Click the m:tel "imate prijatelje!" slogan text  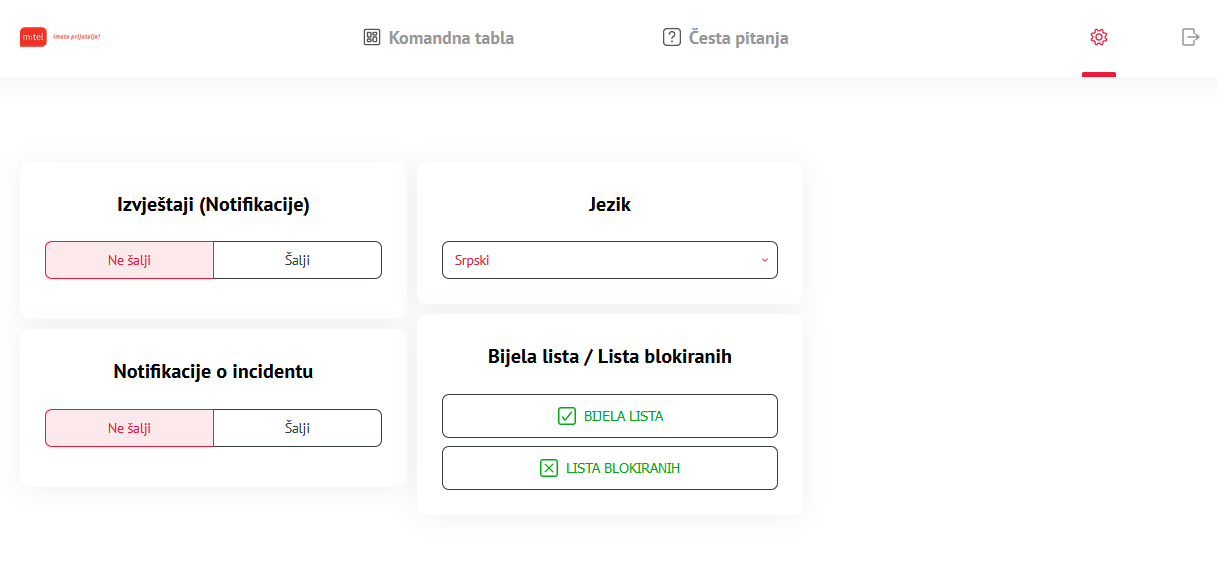point(76,37)
